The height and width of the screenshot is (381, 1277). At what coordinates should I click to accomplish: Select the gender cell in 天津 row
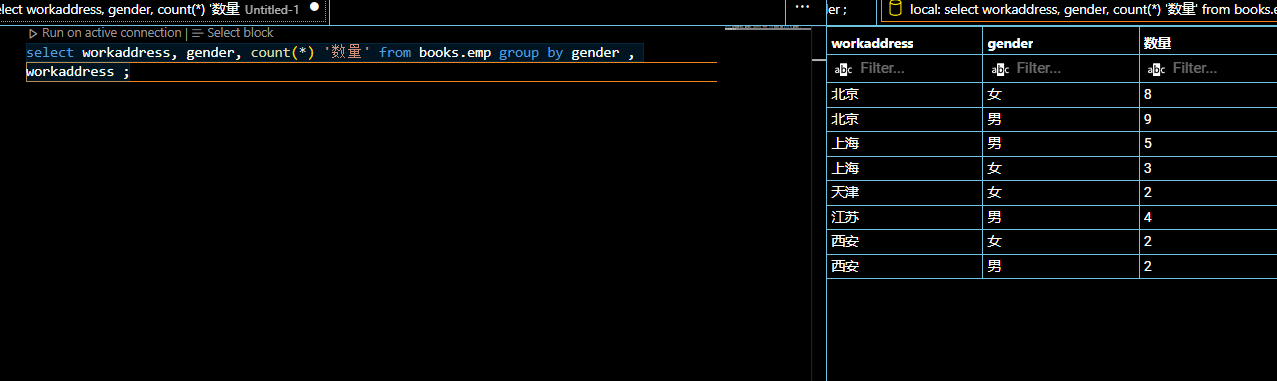(x=1060, y=193)
